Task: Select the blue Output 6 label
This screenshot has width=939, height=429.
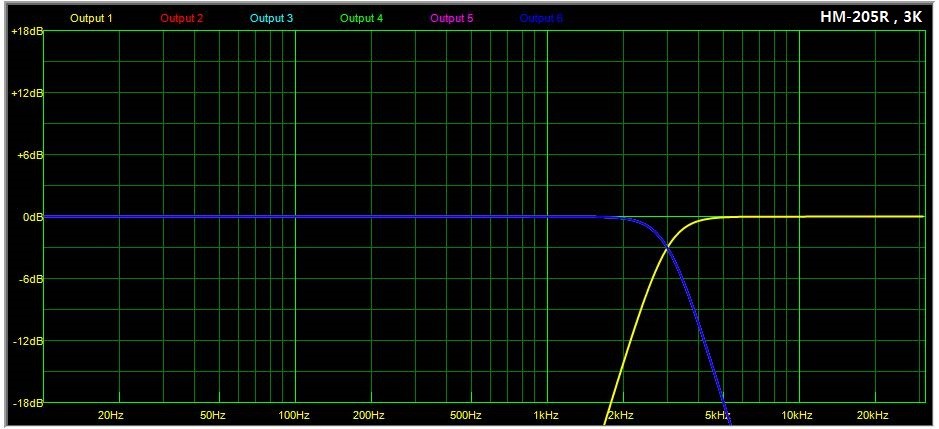Action: click(x=541, y=18)
